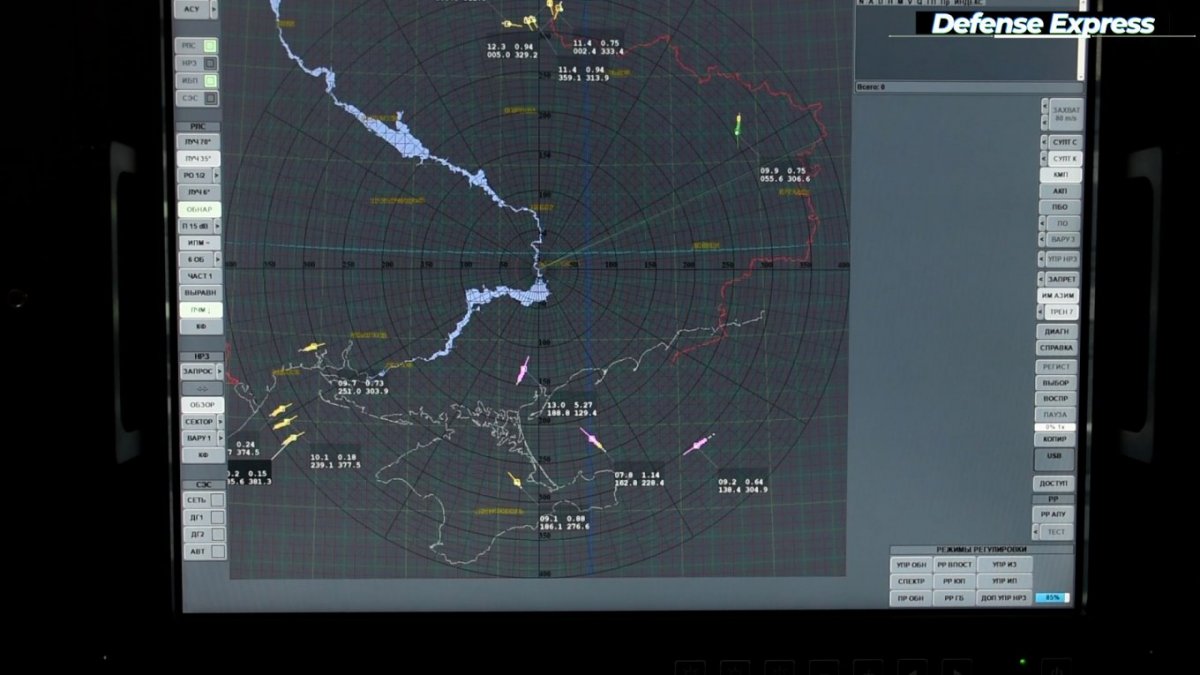Select magenta target marker above label 09.2 0.64

pos(699,445)
